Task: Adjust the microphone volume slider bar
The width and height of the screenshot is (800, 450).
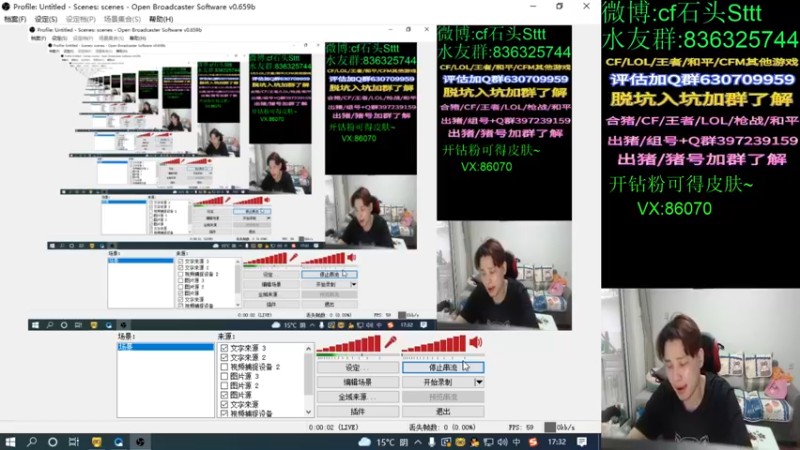Action: 357,355
